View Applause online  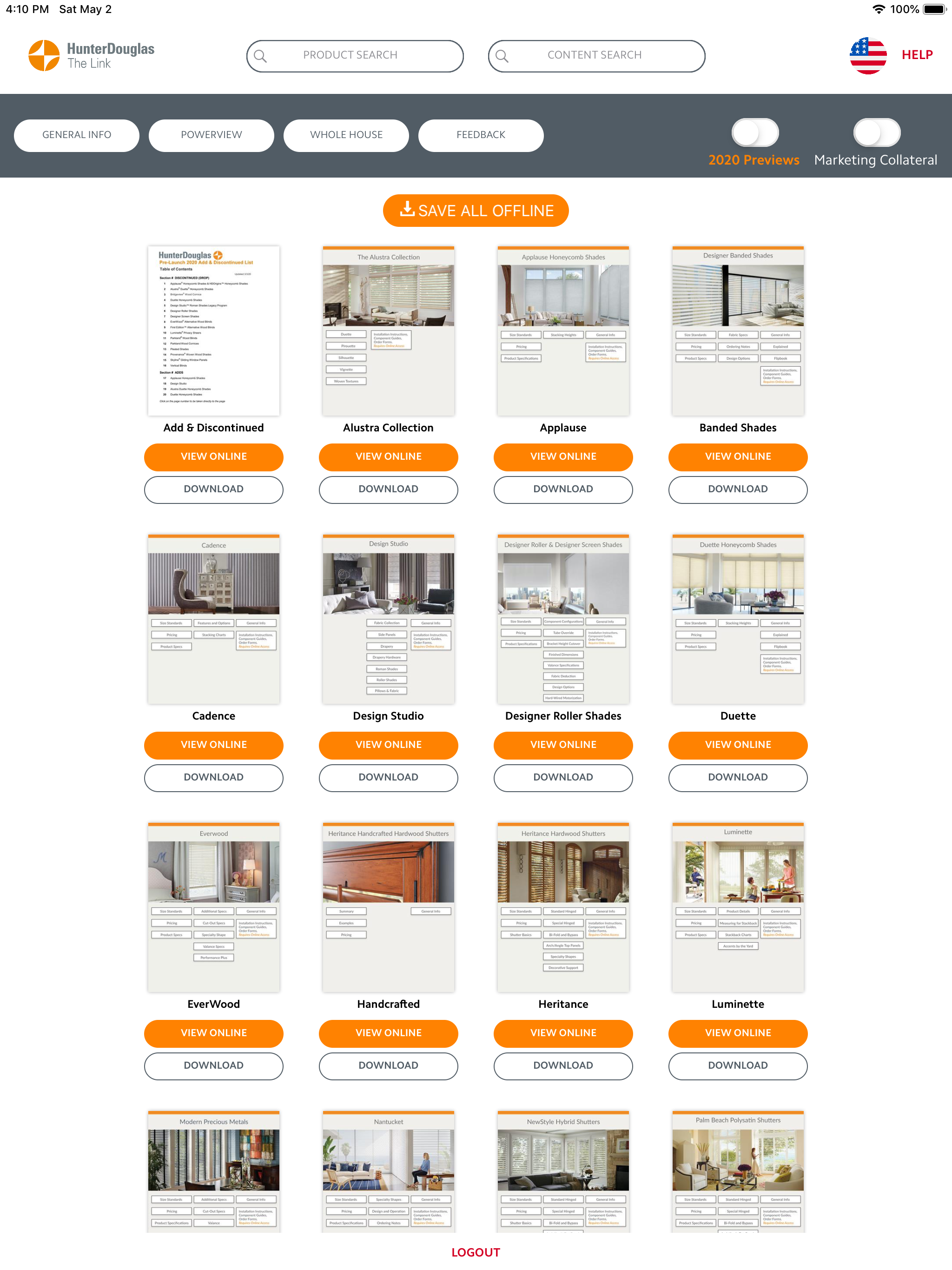tap(563, 457)
